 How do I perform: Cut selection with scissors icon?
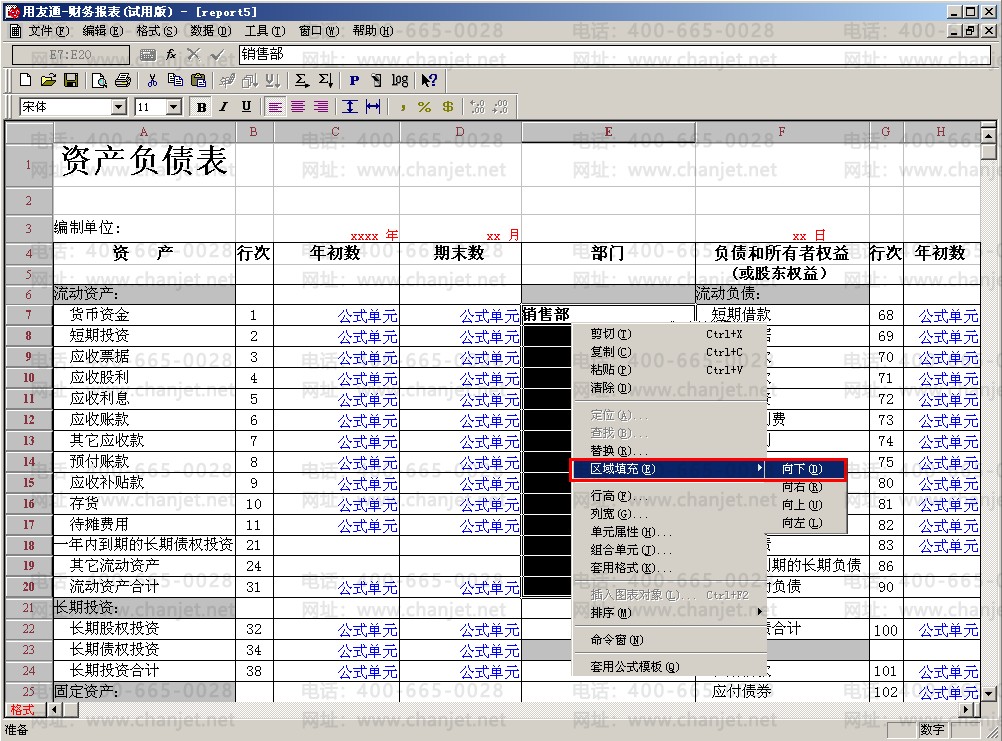click(152, 80)
